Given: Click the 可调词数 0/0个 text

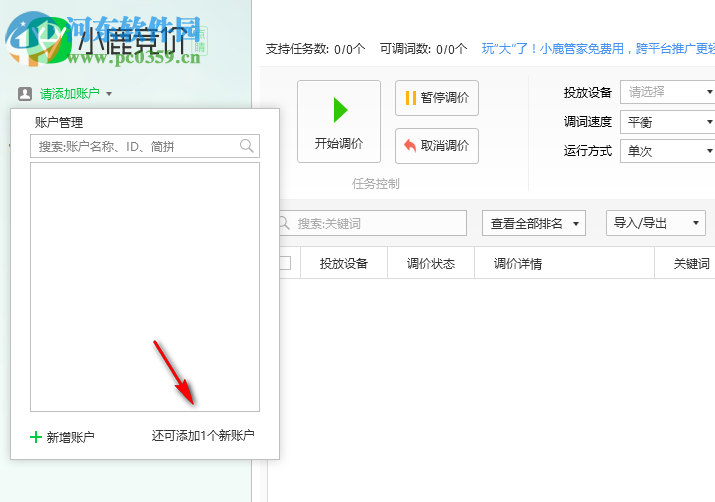Looking at the screenshot, I should click(424, 49).
